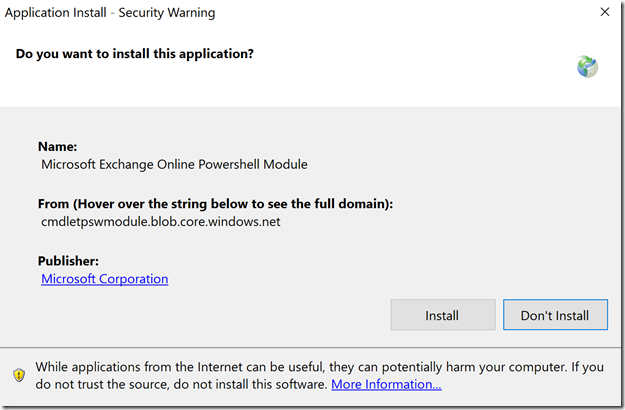The image size is (625, 410).
Task: Click the yellow security shield warning icon
Action: coord(18,375)
